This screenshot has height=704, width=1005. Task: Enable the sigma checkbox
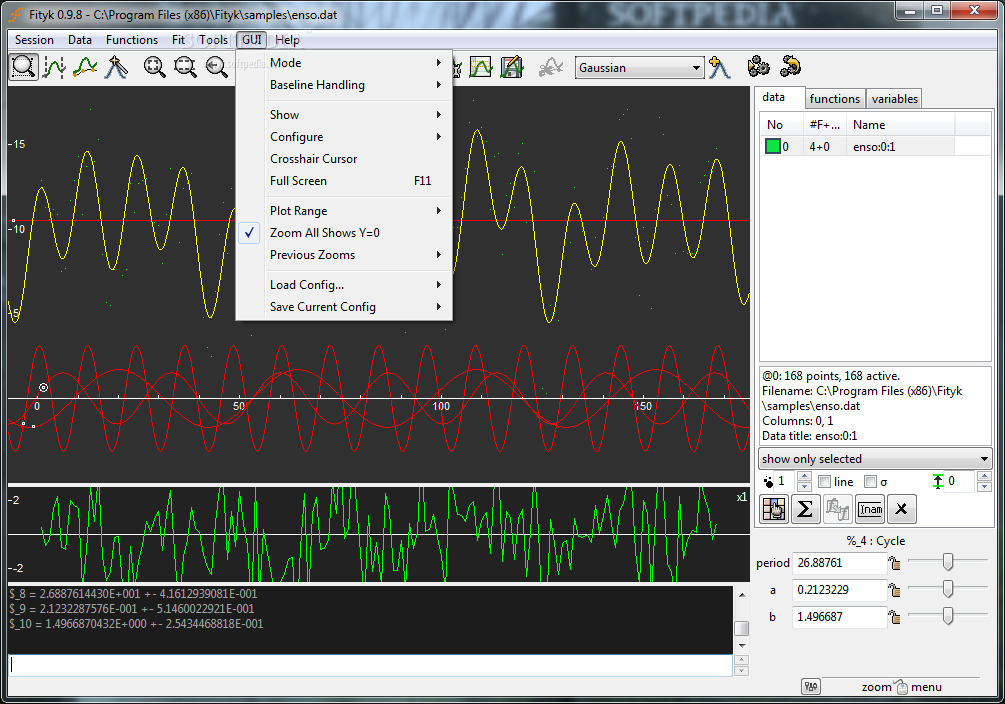click(x=870, y=482)
